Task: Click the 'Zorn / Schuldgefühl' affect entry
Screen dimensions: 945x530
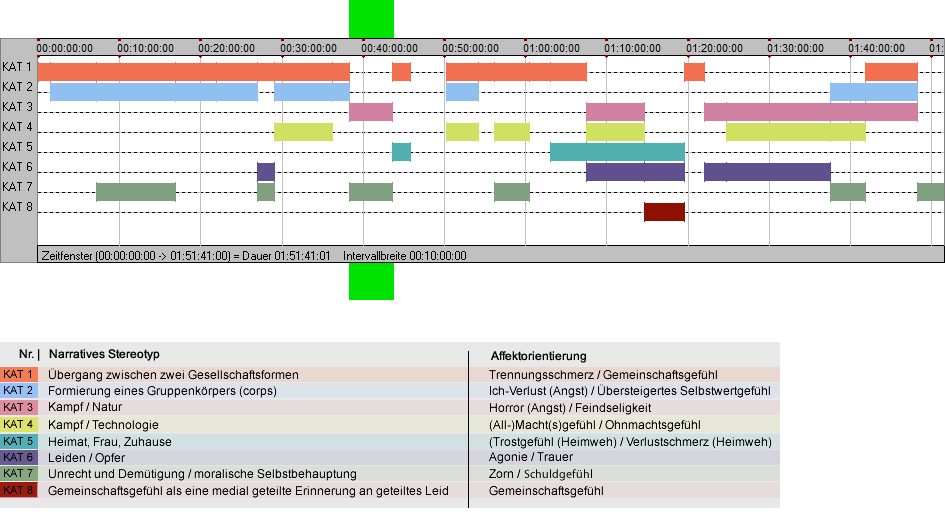Action: click(541, 474)
